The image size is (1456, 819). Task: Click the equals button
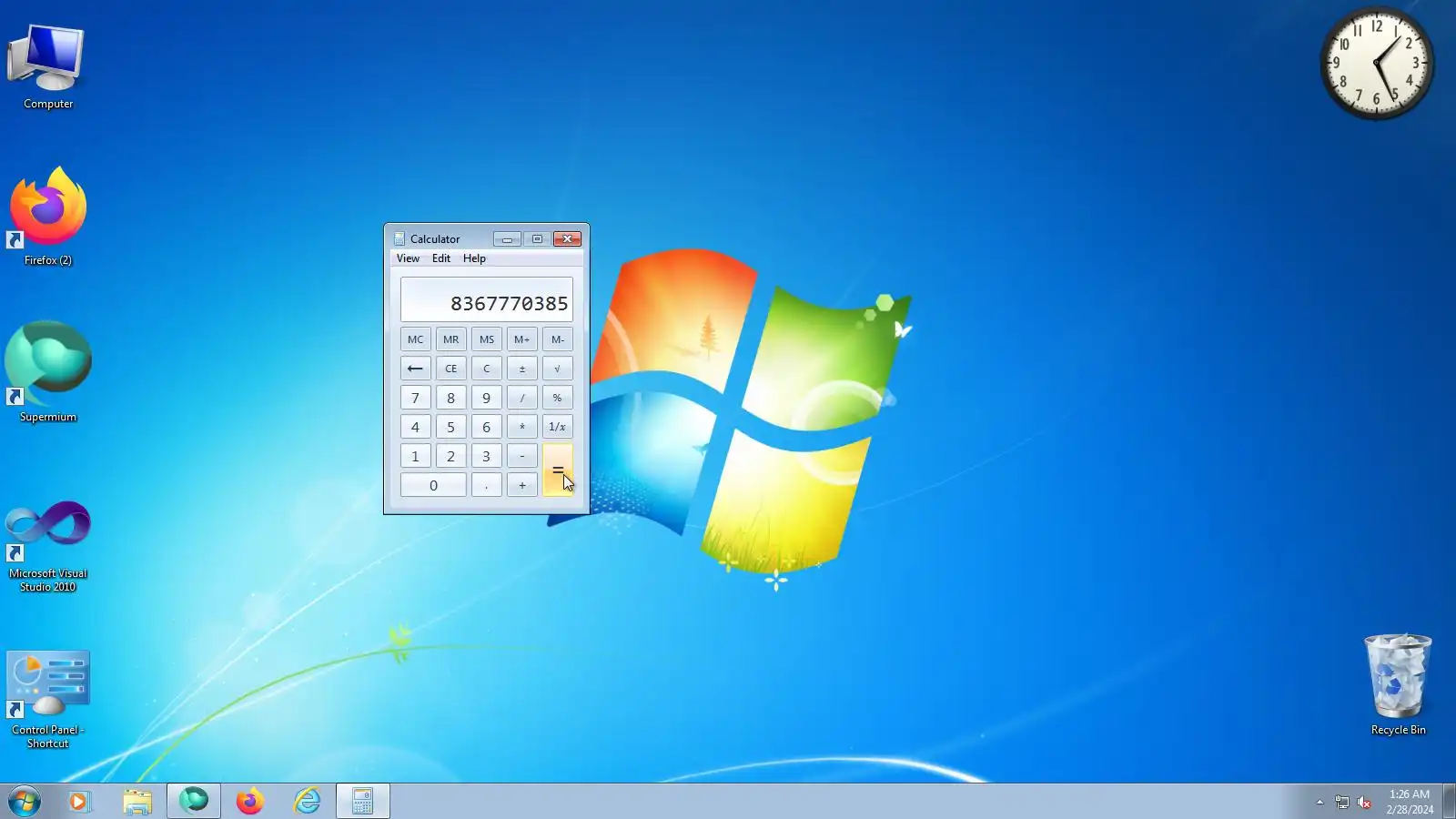click(x=558, y=470)
